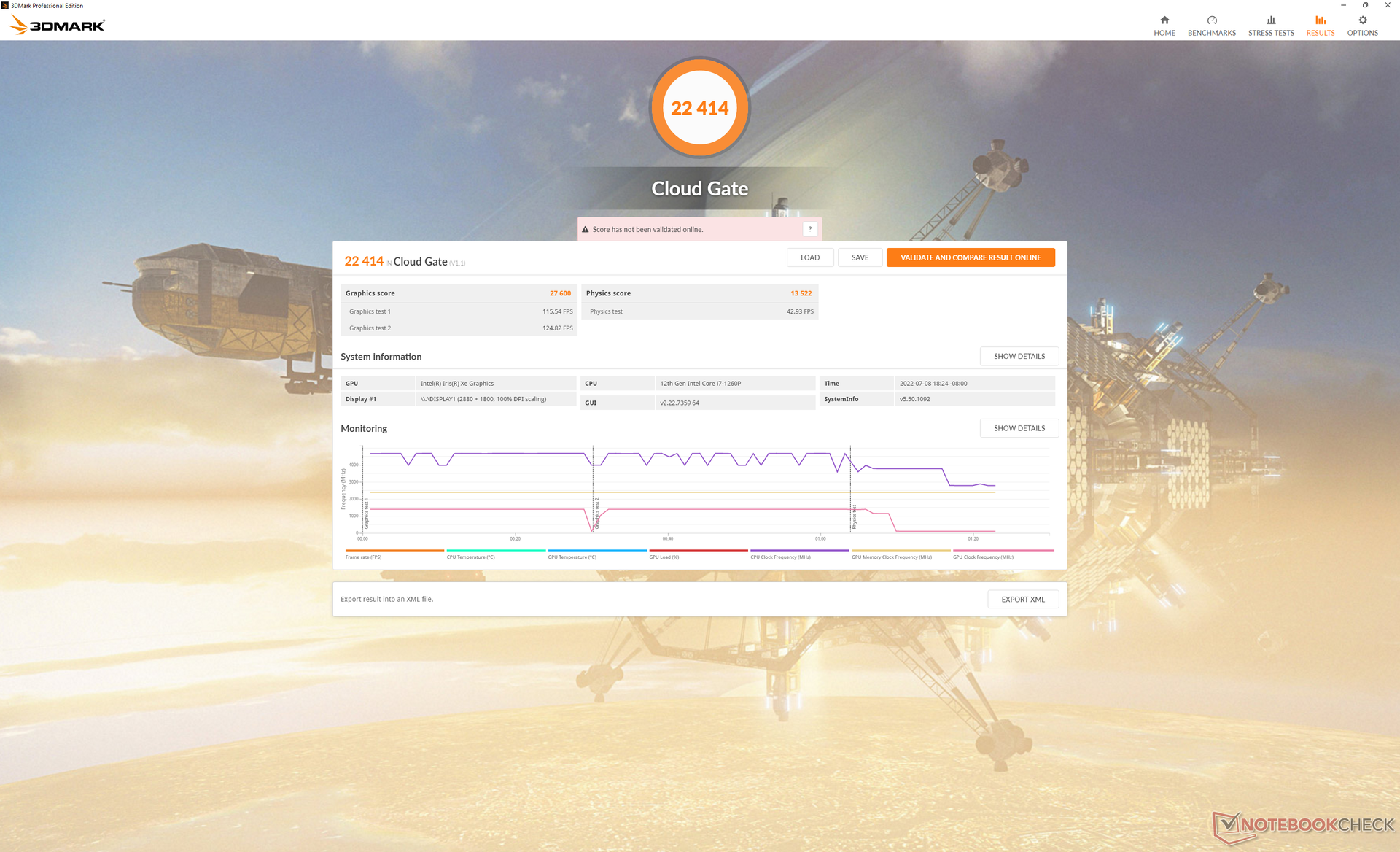Screen dimensions: 1400x852
Task: Open the Benchmarks section
Action: pos(1211,26)
